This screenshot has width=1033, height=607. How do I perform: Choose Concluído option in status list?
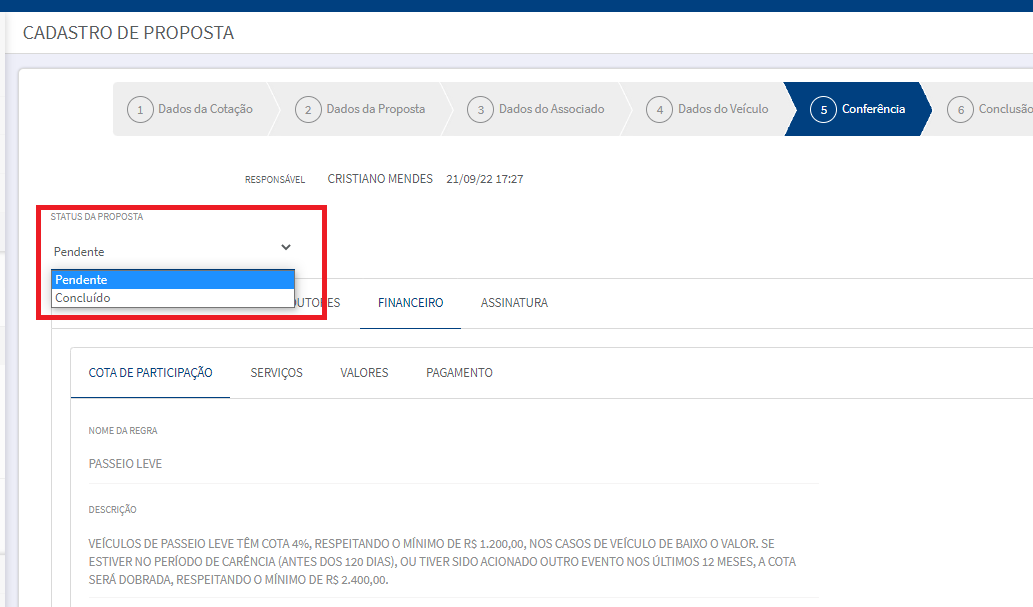(173, 298)
